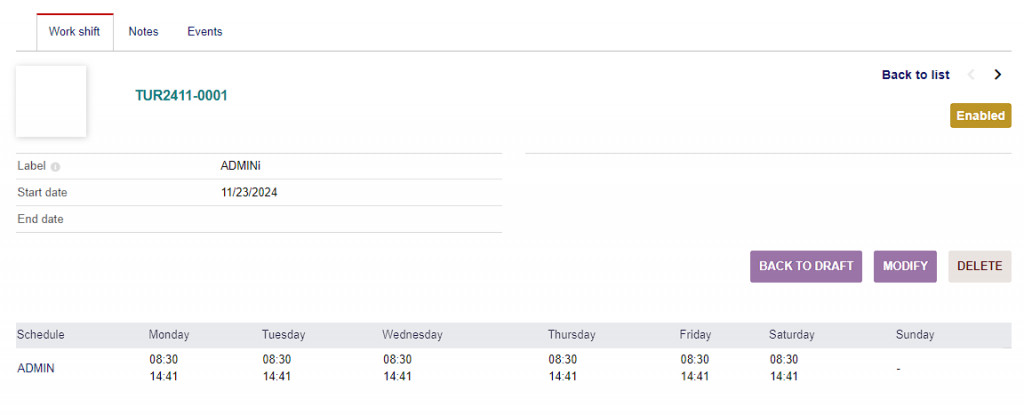Click the ADMINi label value
This screenshot has height=415, width=1024.
click(240, 166)
